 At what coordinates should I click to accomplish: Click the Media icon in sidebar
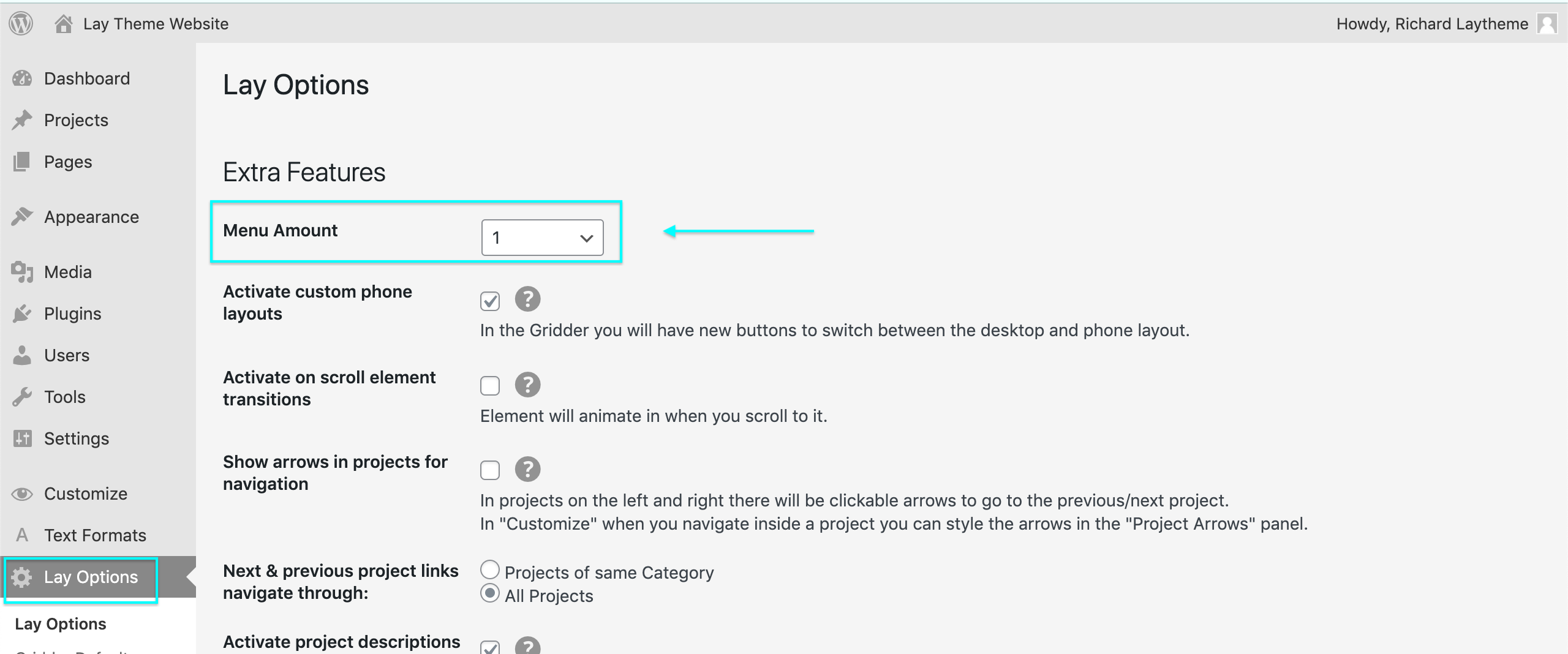(22, 272)
